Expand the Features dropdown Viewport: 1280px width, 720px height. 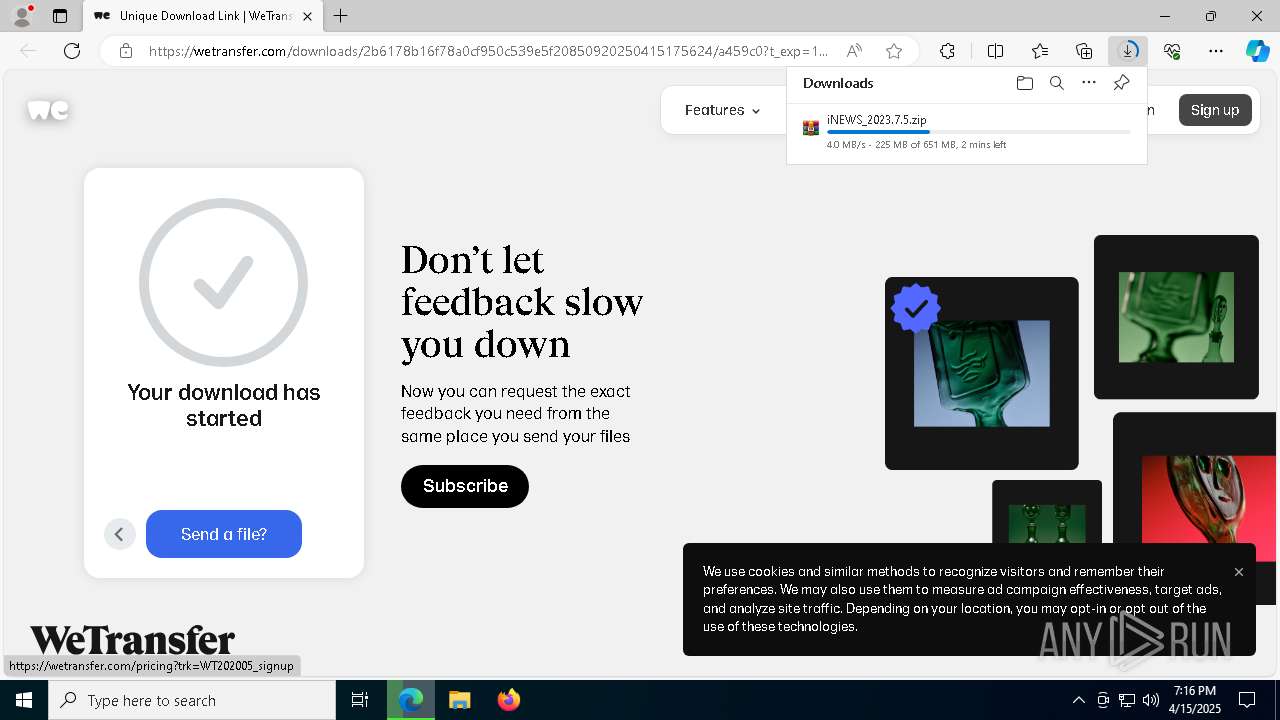pyautogui.click(x=722, y=110)
